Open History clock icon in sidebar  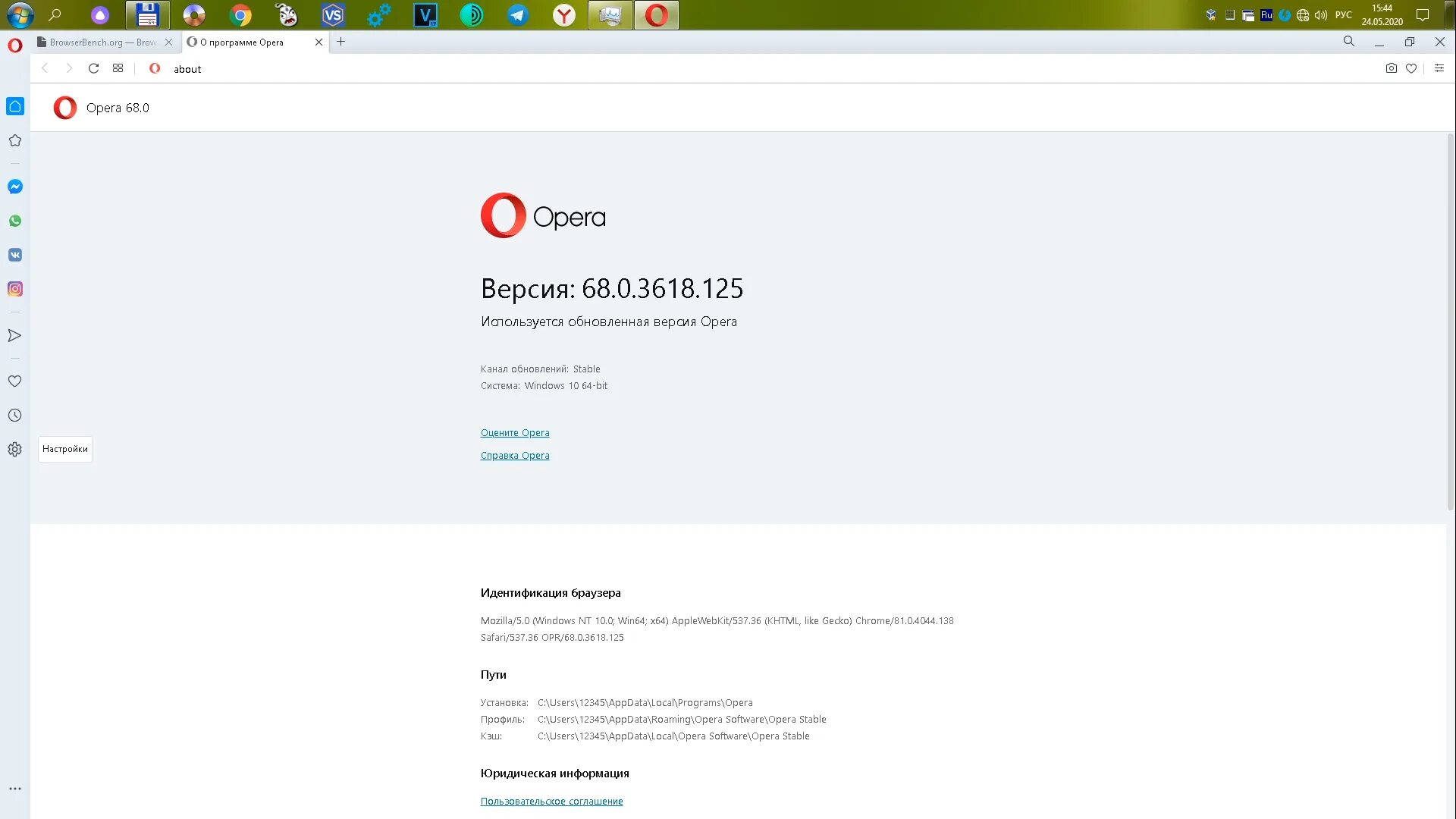click(x=15, y=415)
